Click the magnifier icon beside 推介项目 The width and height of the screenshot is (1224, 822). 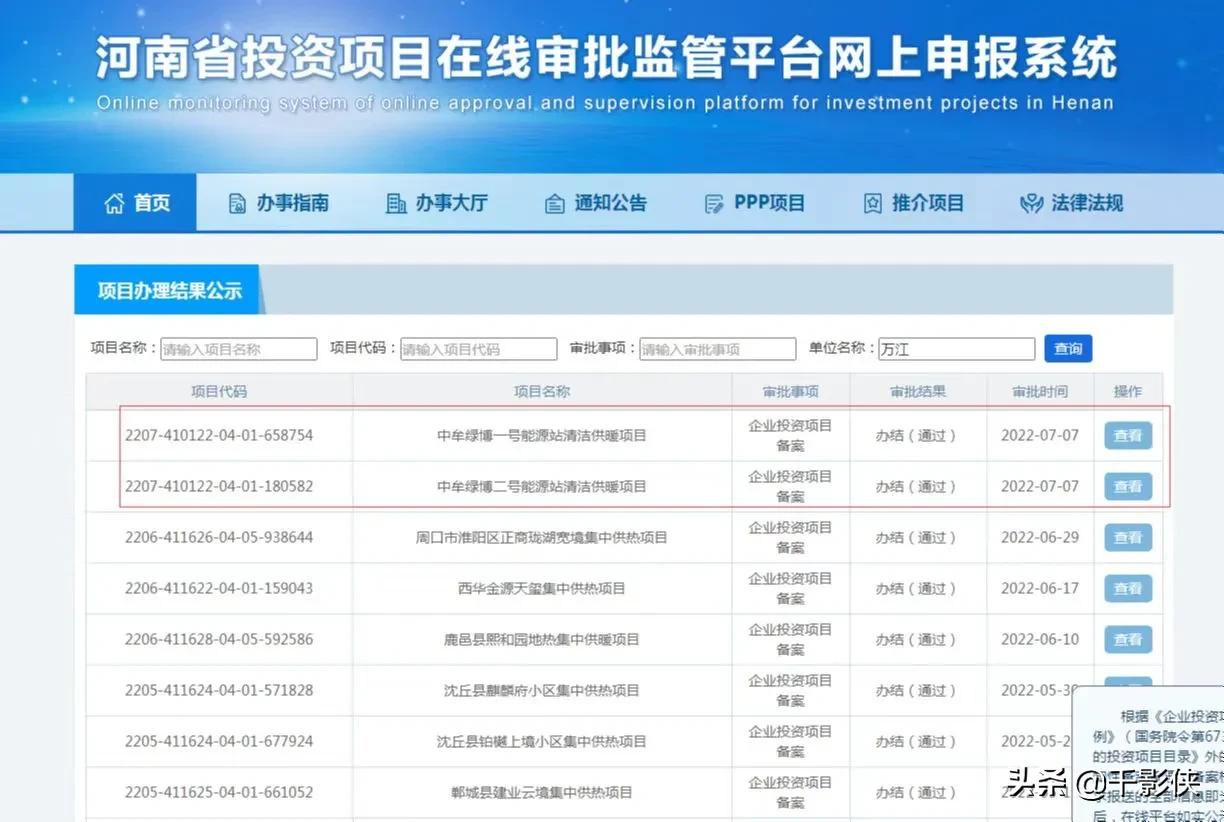[x=873, y=202]
